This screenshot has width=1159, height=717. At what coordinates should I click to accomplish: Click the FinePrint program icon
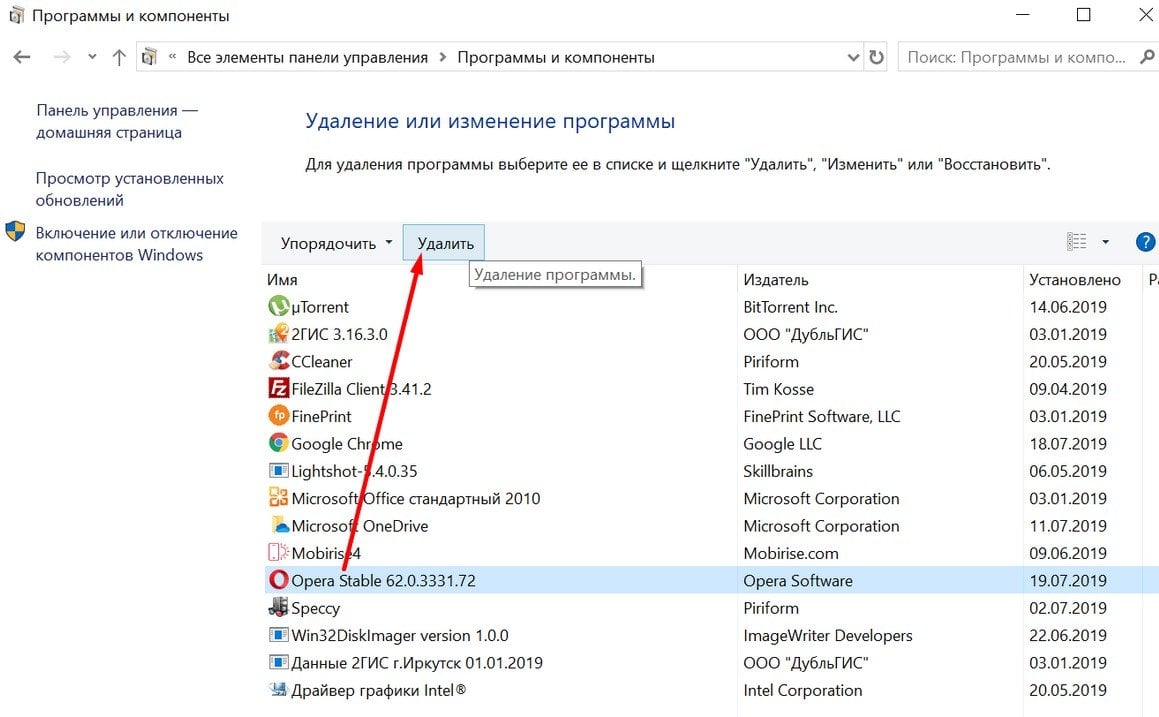pyautogui.click(x=278, y=415)
